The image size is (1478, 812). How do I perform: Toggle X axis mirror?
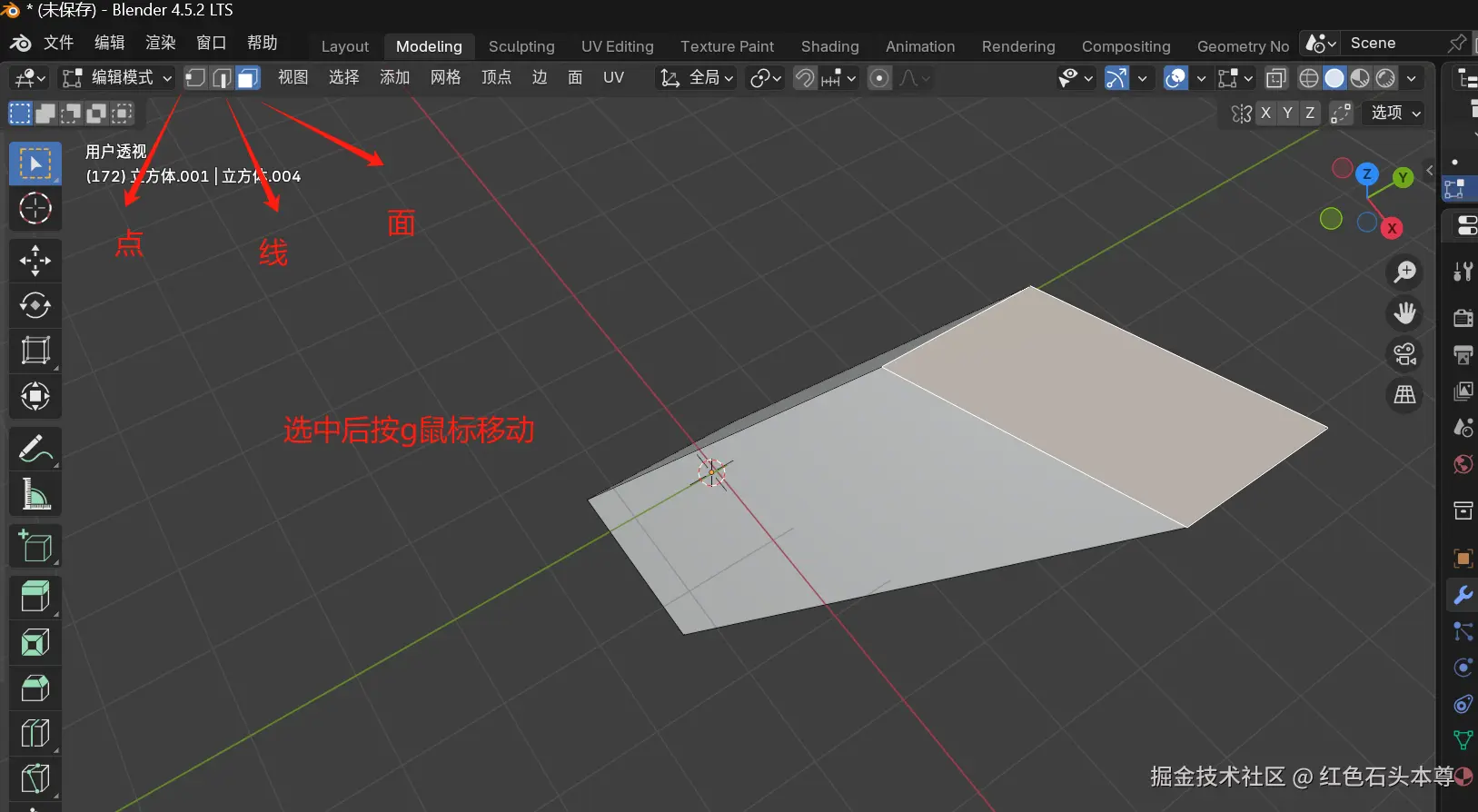coord(1265,113)
